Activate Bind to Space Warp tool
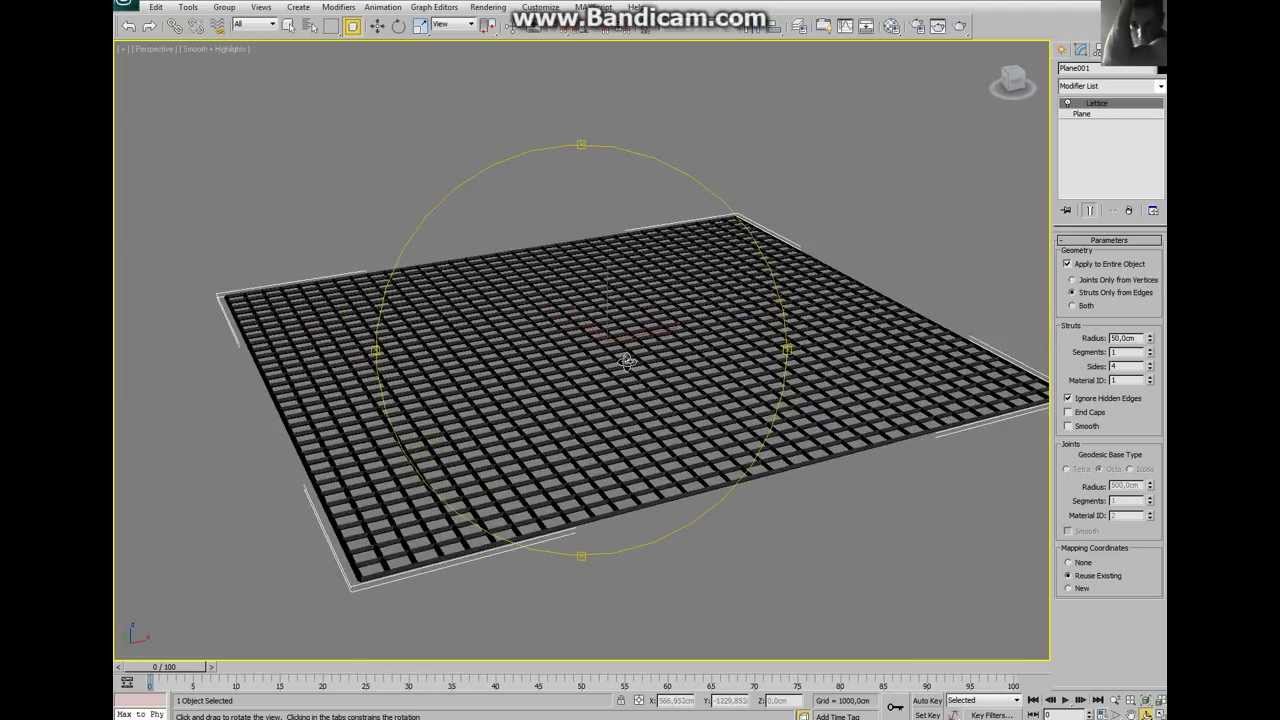Screen dimensions: 1280x720 pos(217,26)
